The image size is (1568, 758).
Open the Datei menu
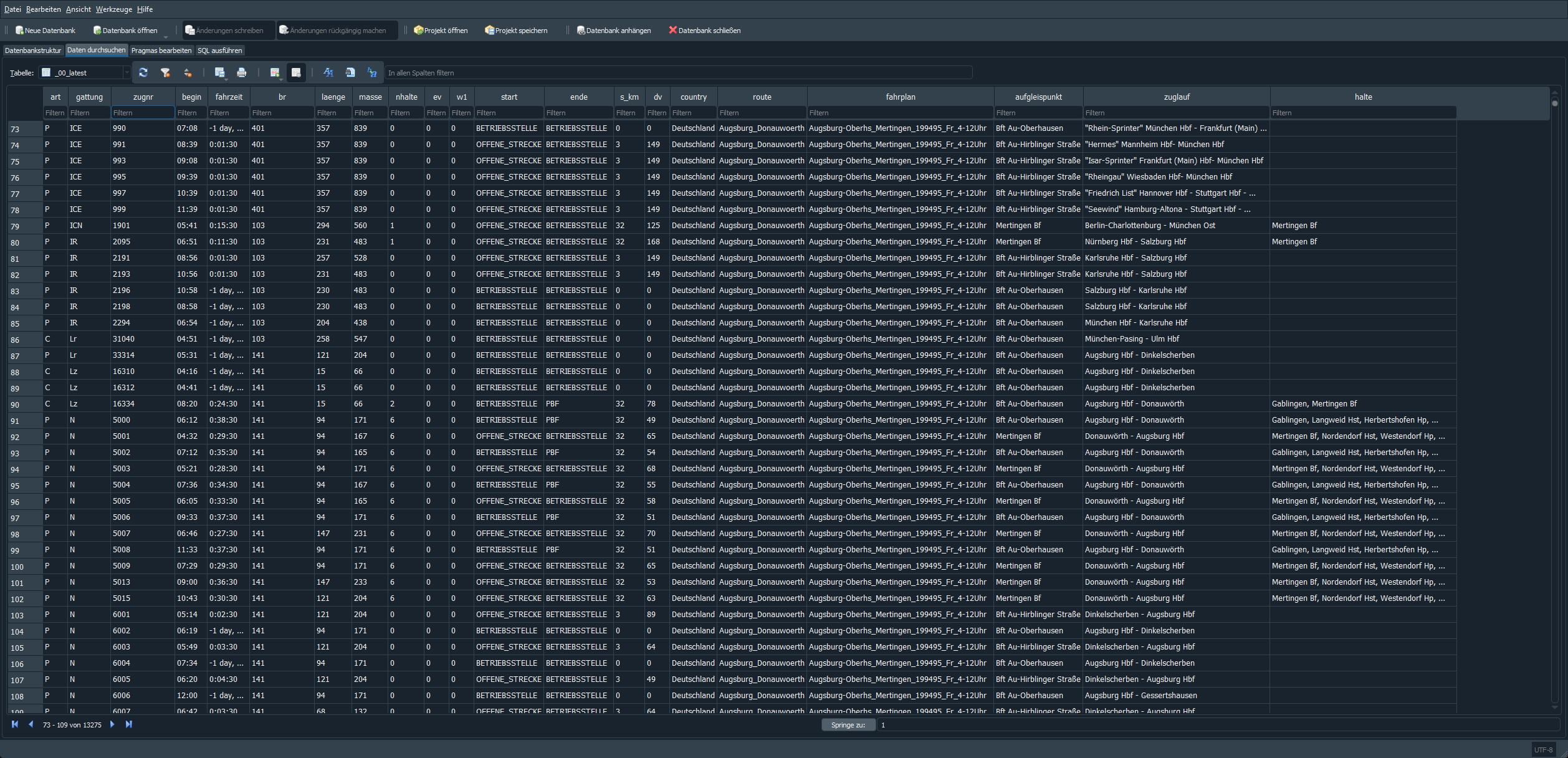click(12, 9)
